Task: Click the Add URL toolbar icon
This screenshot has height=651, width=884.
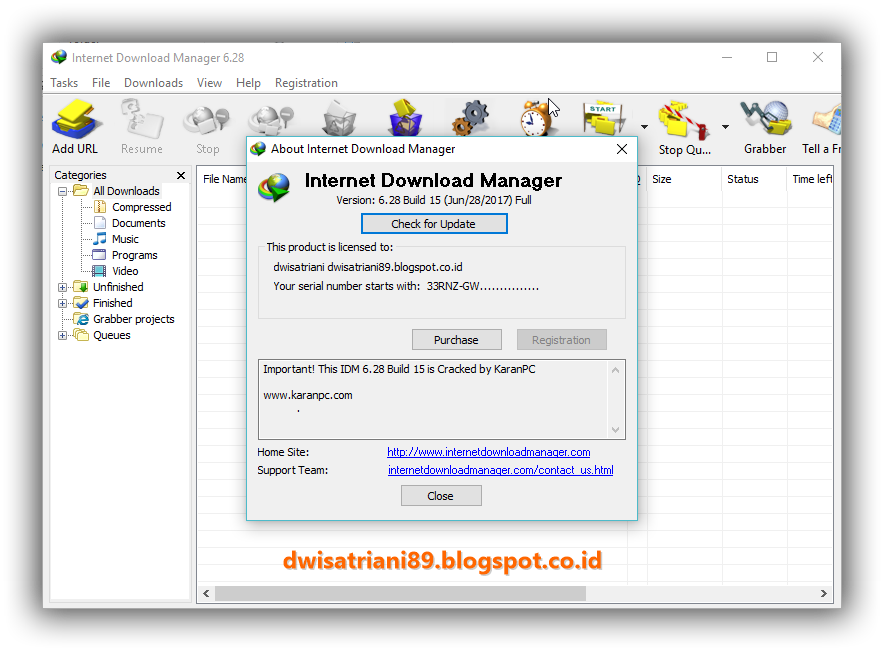Action: [x=76, y=119]
